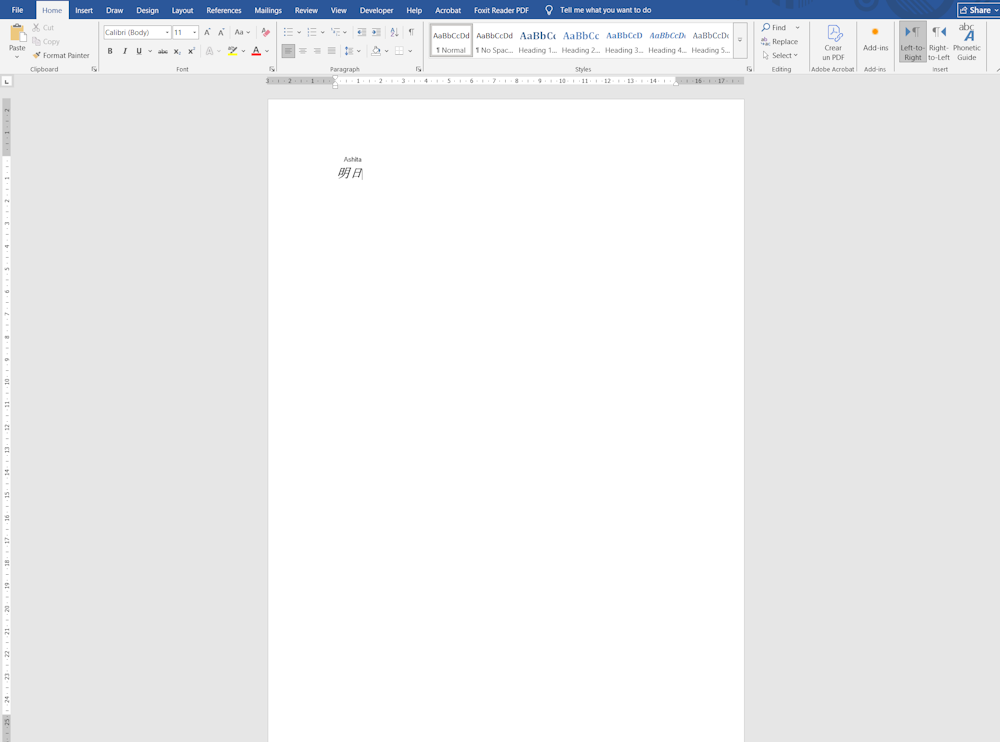1000x742 pixels.
Task: Apply subscript formatting
Action: pyautogui.click(x=177, y=51)
